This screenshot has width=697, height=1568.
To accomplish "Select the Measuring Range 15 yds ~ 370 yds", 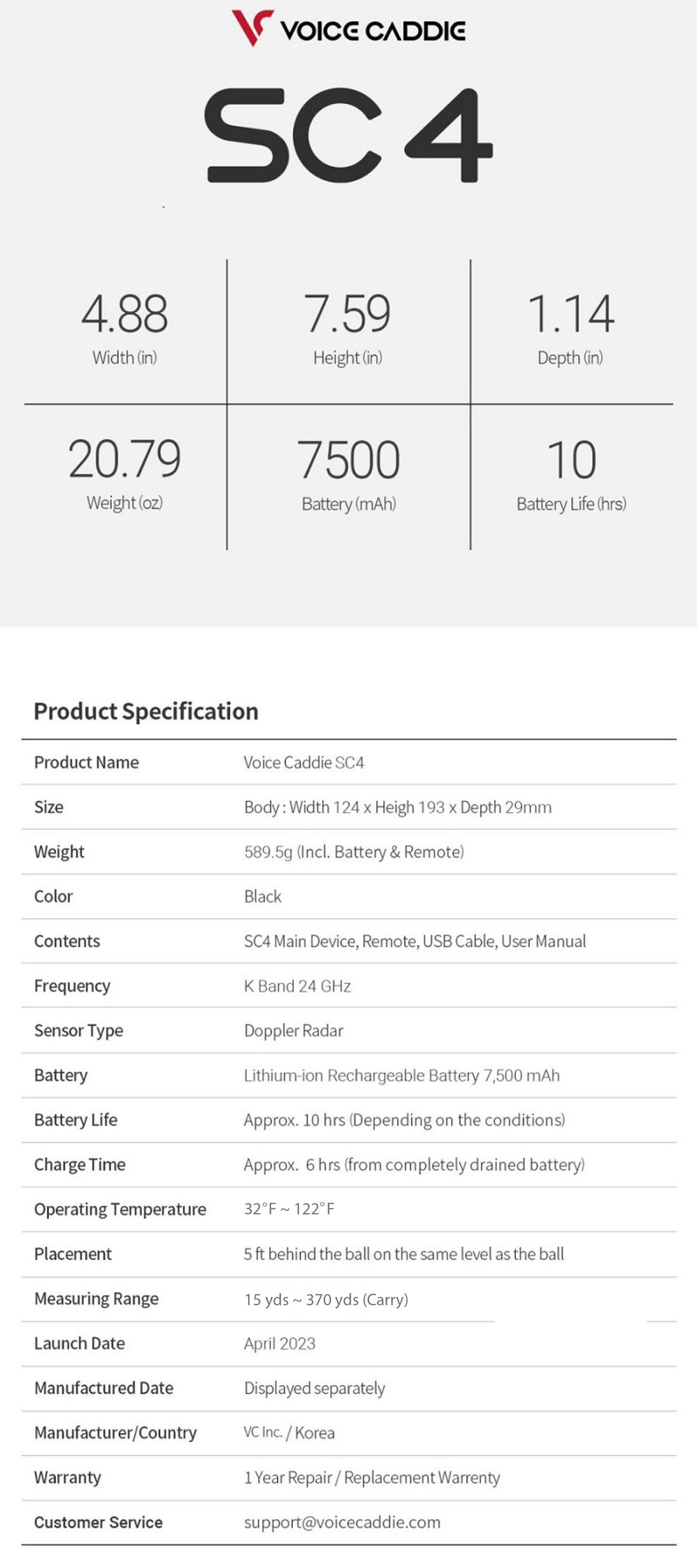I will (x=326, y=1299).
